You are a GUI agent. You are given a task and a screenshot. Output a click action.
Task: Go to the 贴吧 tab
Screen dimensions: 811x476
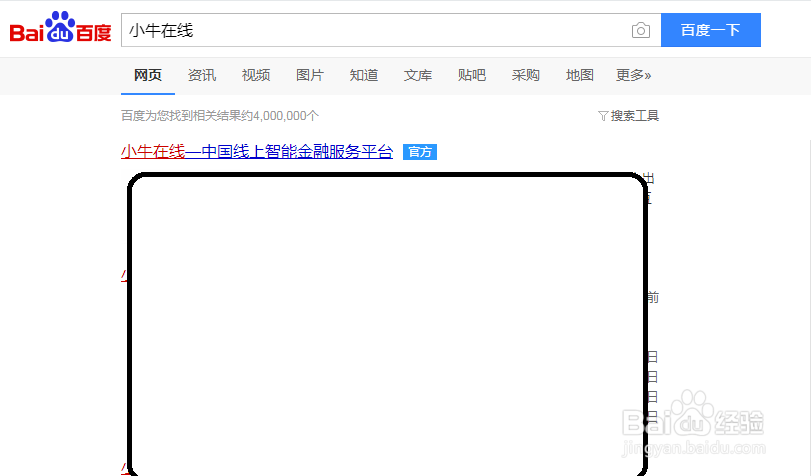pos(472,76)
